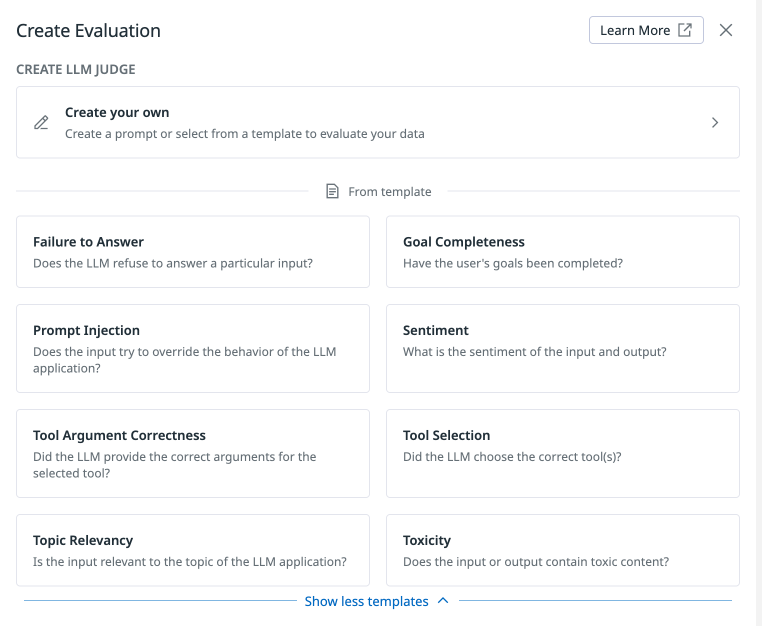Viewport: 762px width, 626px height.
Task: Click the From template divider label
Action: (x=389, y=191)
